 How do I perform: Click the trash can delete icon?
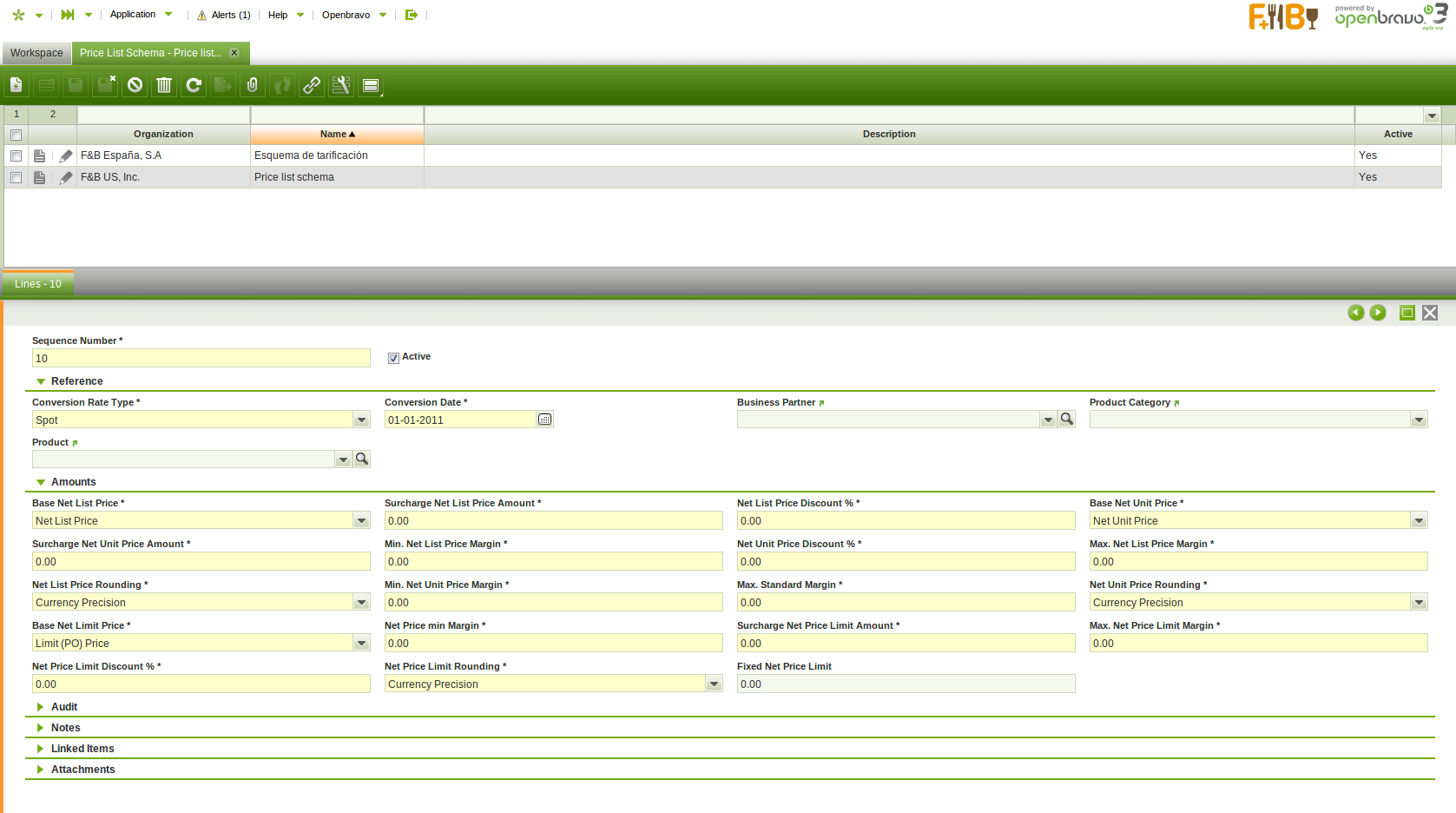pyautogui.click(x=164, y=85)
